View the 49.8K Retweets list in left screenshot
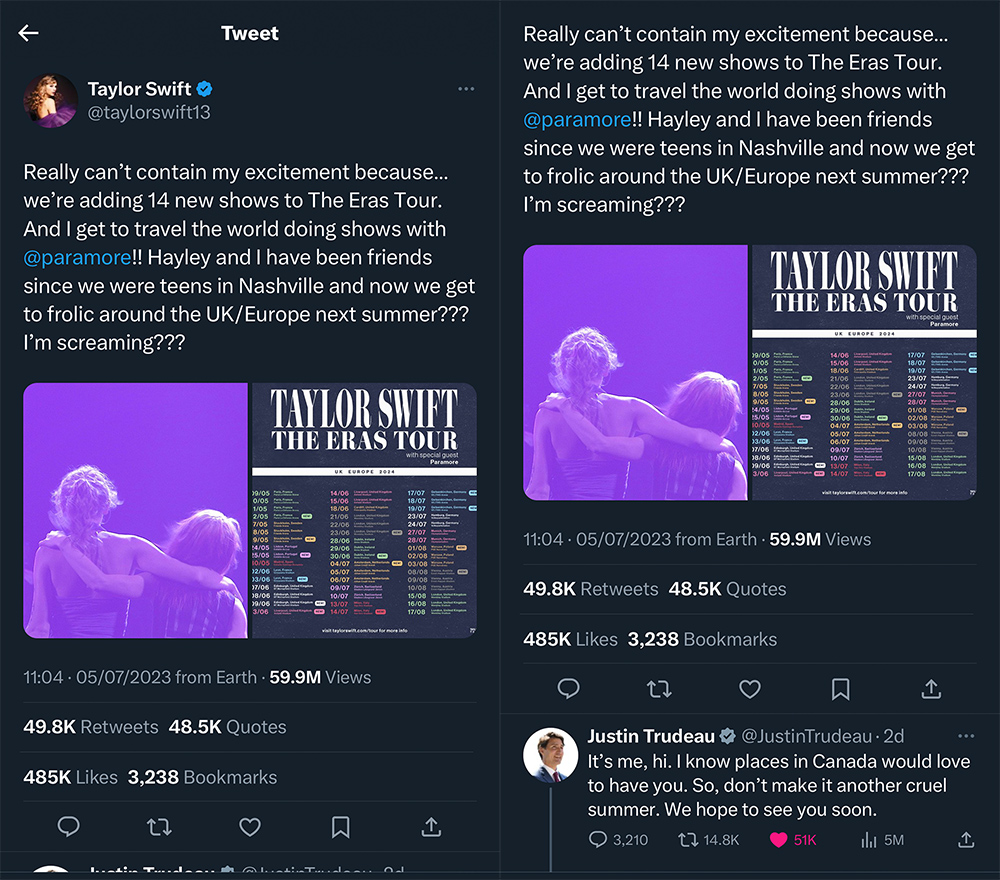This screenshot has width=1000, height=880. pyautogui.click(x=90, y=727)
